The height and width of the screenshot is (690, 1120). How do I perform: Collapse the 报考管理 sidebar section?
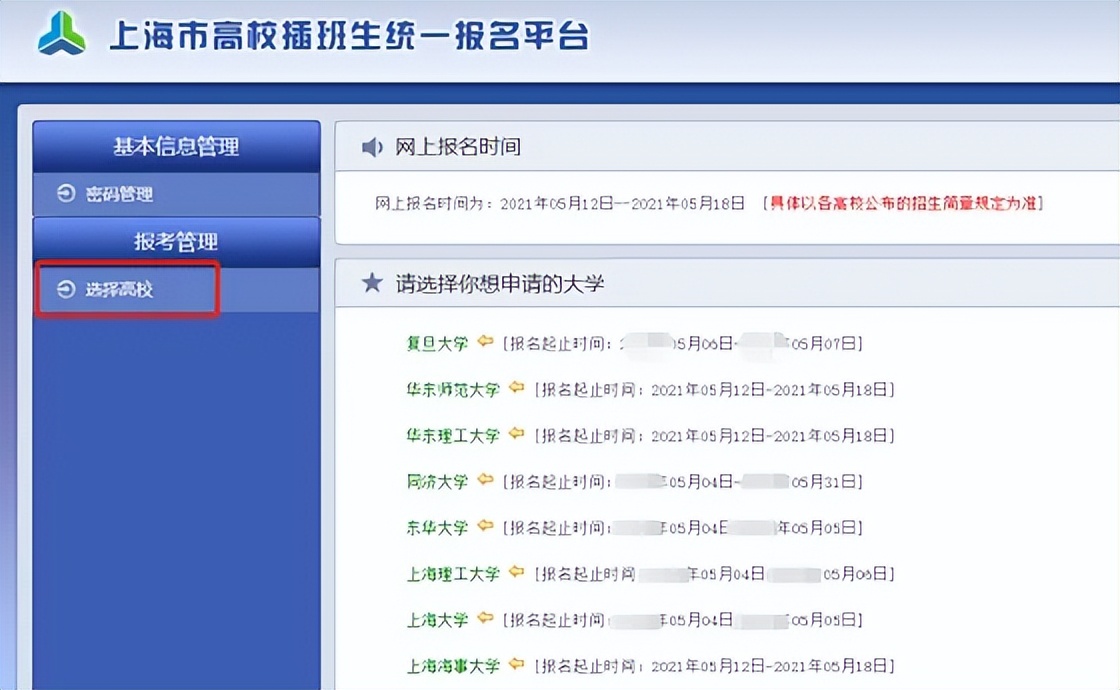[x=176, y=242]
